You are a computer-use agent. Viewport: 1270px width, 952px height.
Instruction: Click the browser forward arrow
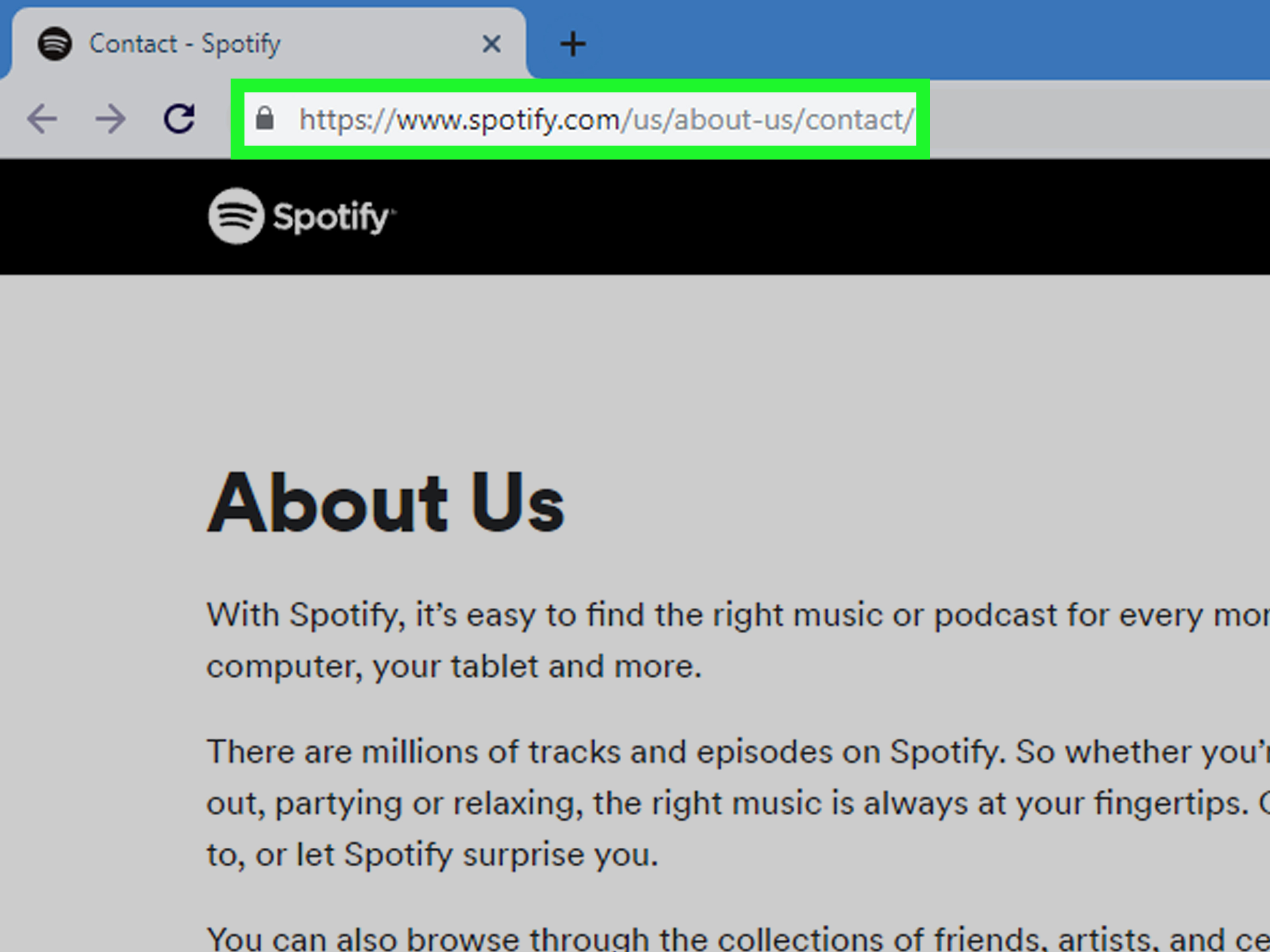coord(110,119)
